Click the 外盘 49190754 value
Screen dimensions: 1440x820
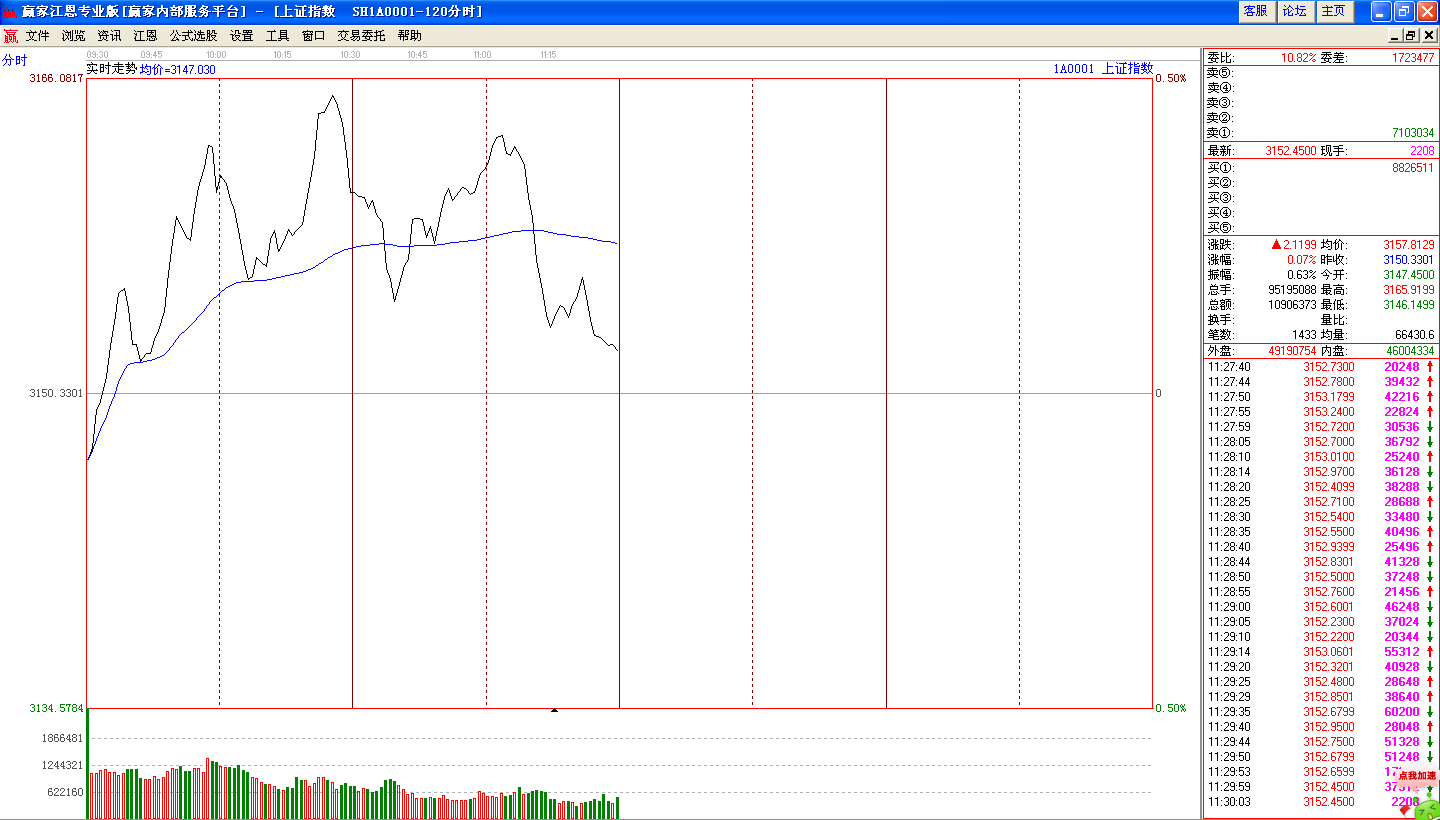coord(1292,351)
